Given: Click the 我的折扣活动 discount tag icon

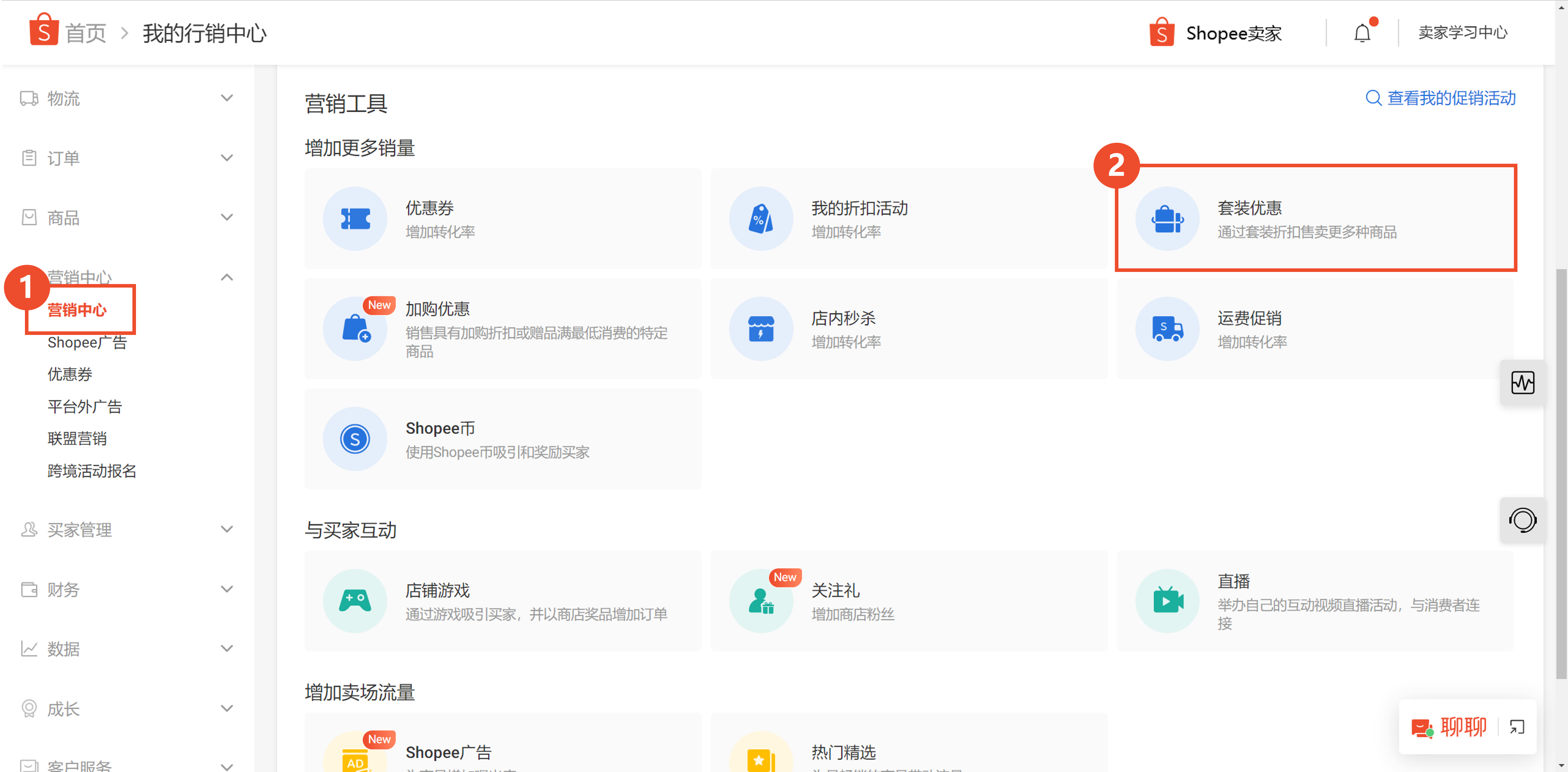Looking at the screenshot, I should point(761,219).
